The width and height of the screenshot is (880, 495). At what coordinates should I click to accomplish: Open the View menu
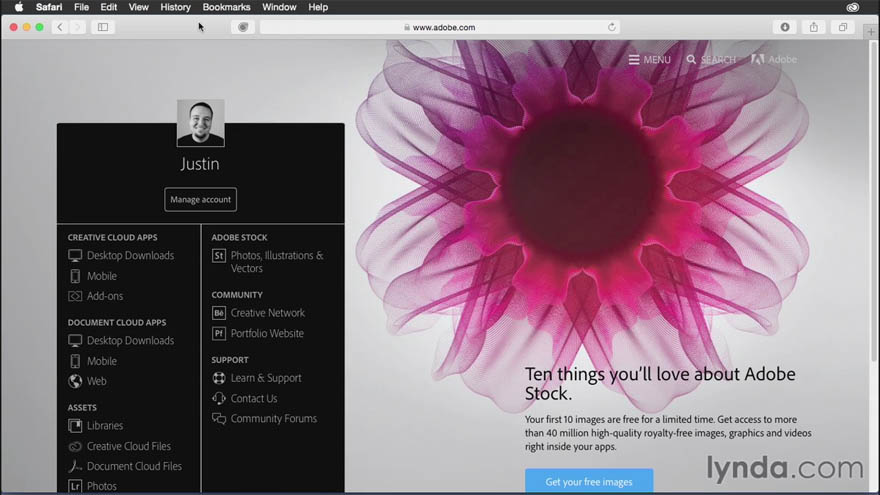click(139, 7)
